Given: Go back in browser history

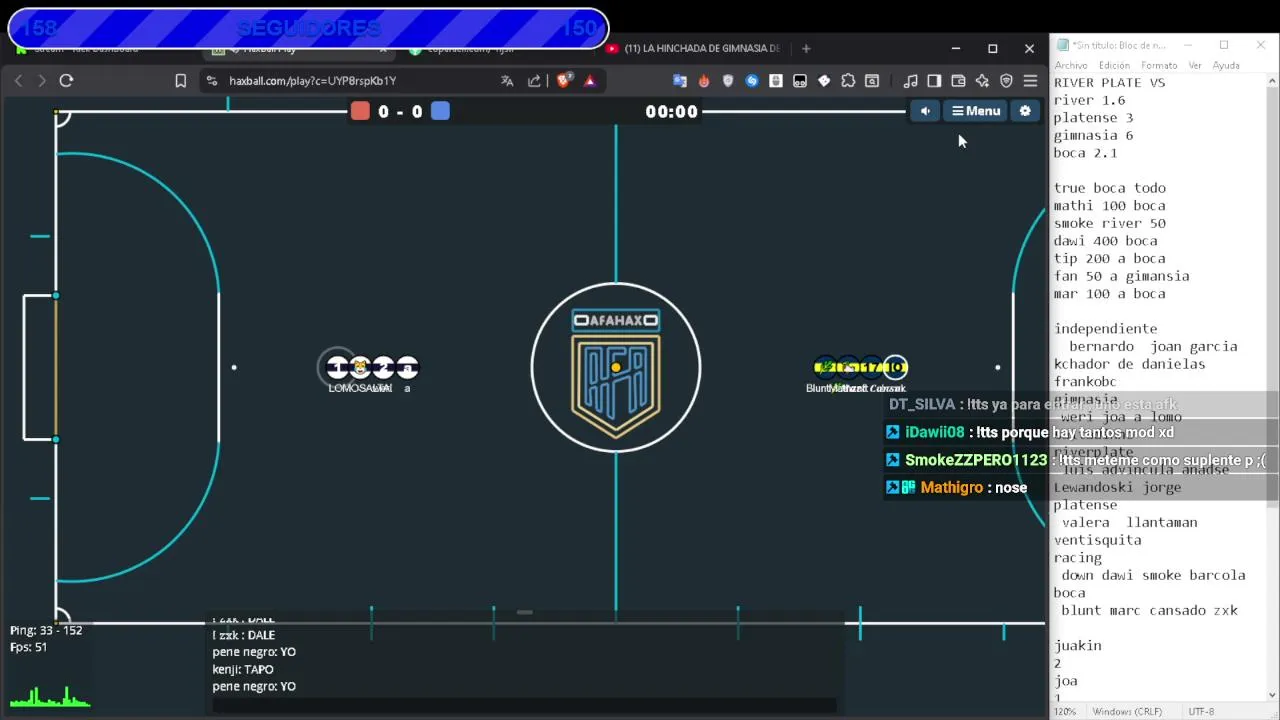Looking at the screenshot, I should point(18,80).
